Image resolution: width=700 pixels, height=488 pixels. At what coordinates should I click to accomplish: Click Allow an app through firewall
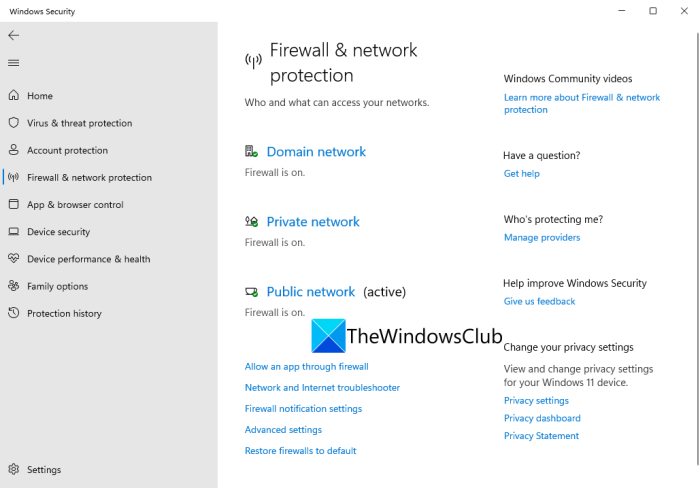click(307, 367)
